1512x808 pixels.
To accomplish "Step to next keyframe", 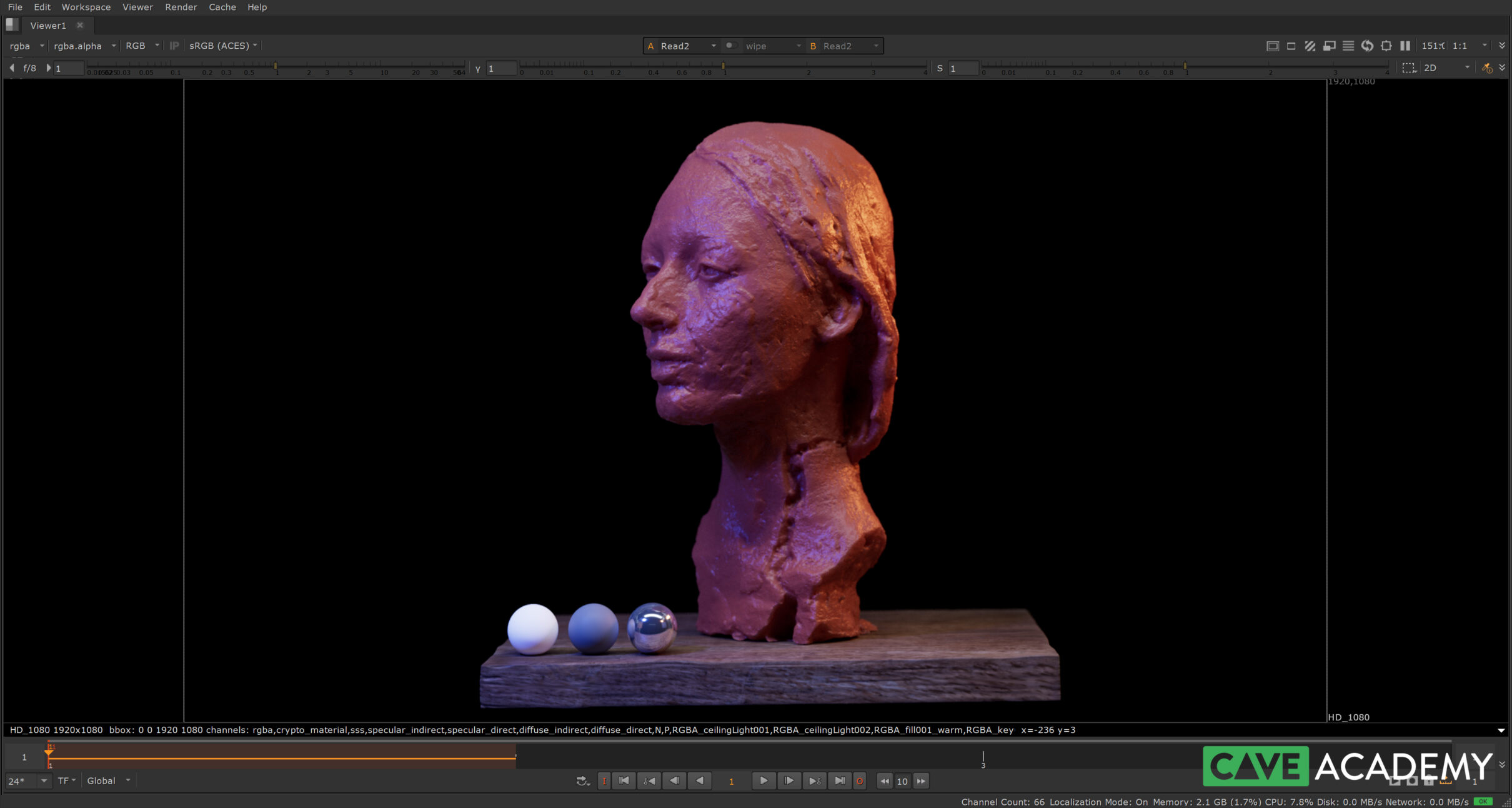I will pyautogui.click(x=814, y=781).
